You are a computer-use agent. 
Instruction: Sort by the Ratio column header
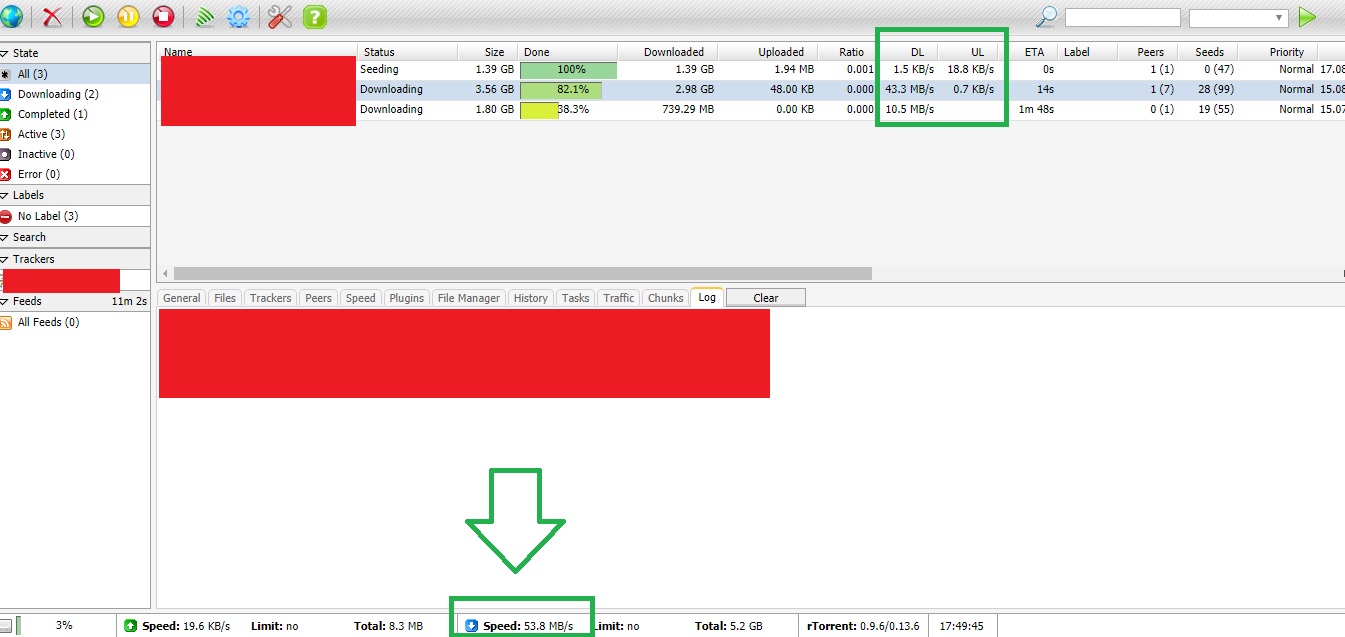point(848,52)
